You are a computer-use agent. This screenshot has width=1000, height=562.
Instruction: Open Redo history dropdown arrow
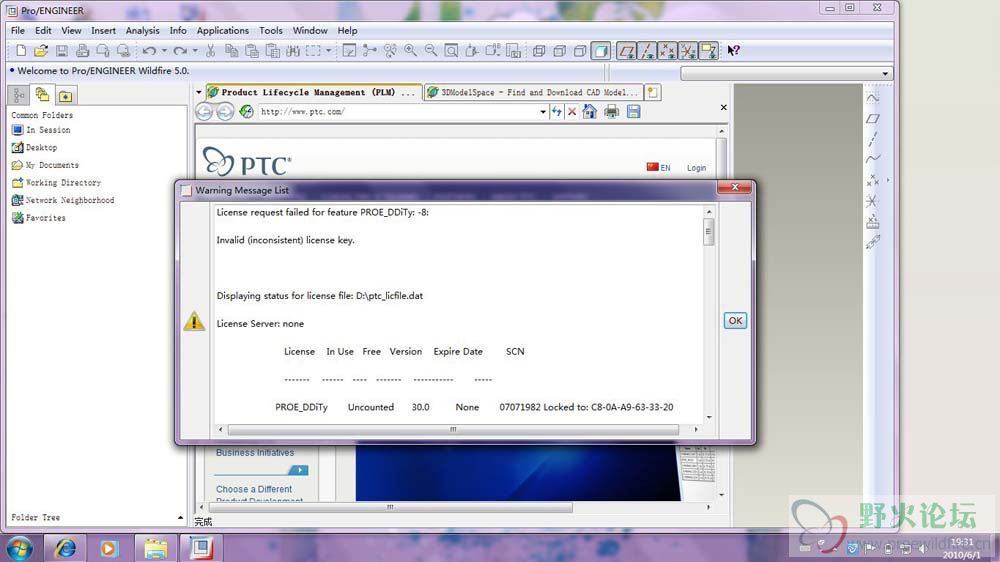point(195,50)
